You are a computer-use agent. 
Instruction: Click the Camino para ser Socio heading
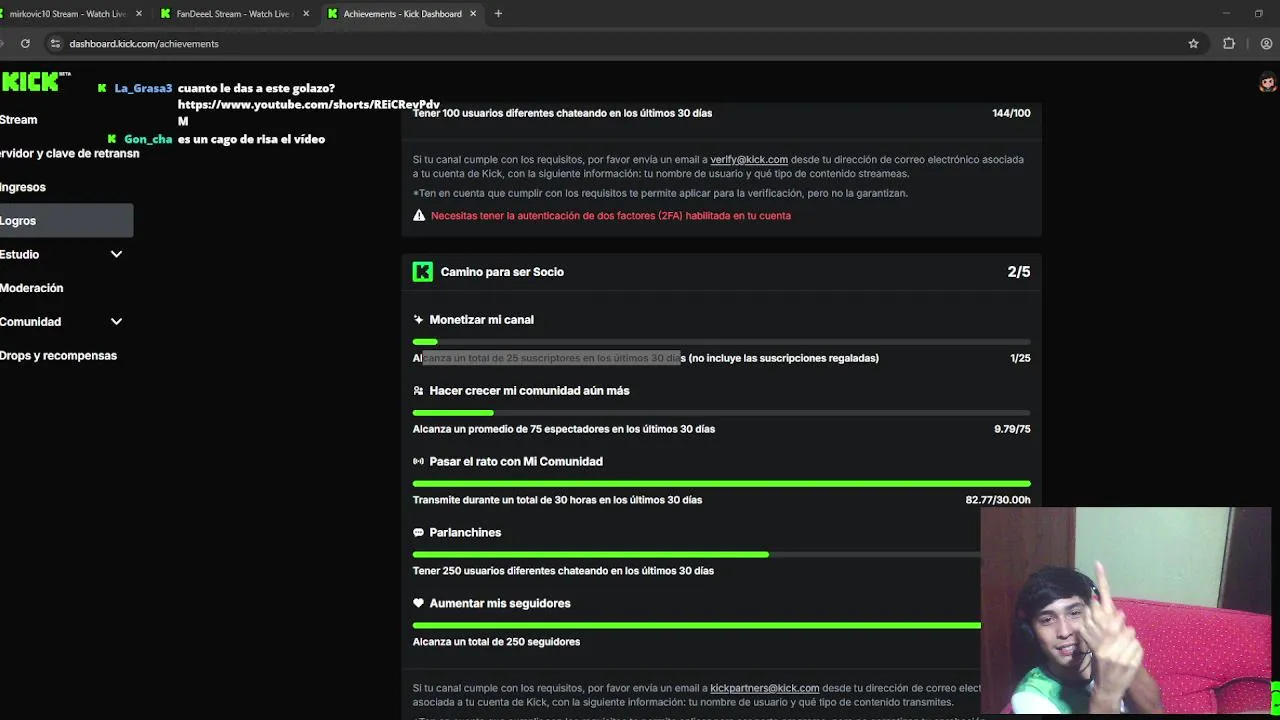pos(502,272)
